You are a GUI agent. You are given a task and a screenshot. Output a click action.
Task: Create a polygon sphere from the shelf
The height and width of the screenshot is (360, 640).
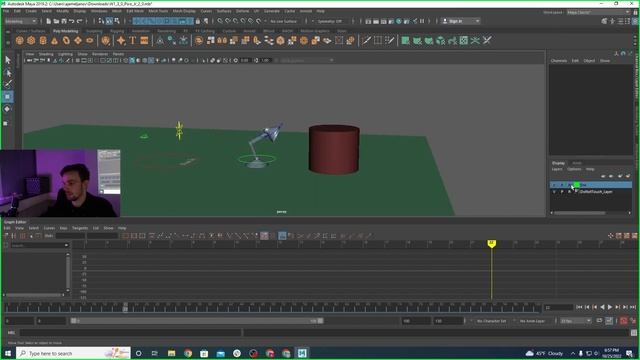[x=19, y=40]
